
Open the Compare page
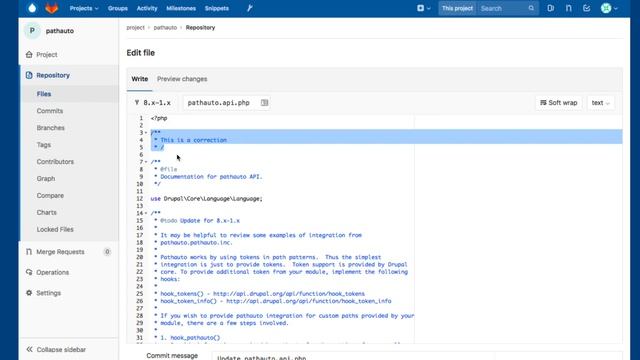pyautogui.click(x=50, y=196)
